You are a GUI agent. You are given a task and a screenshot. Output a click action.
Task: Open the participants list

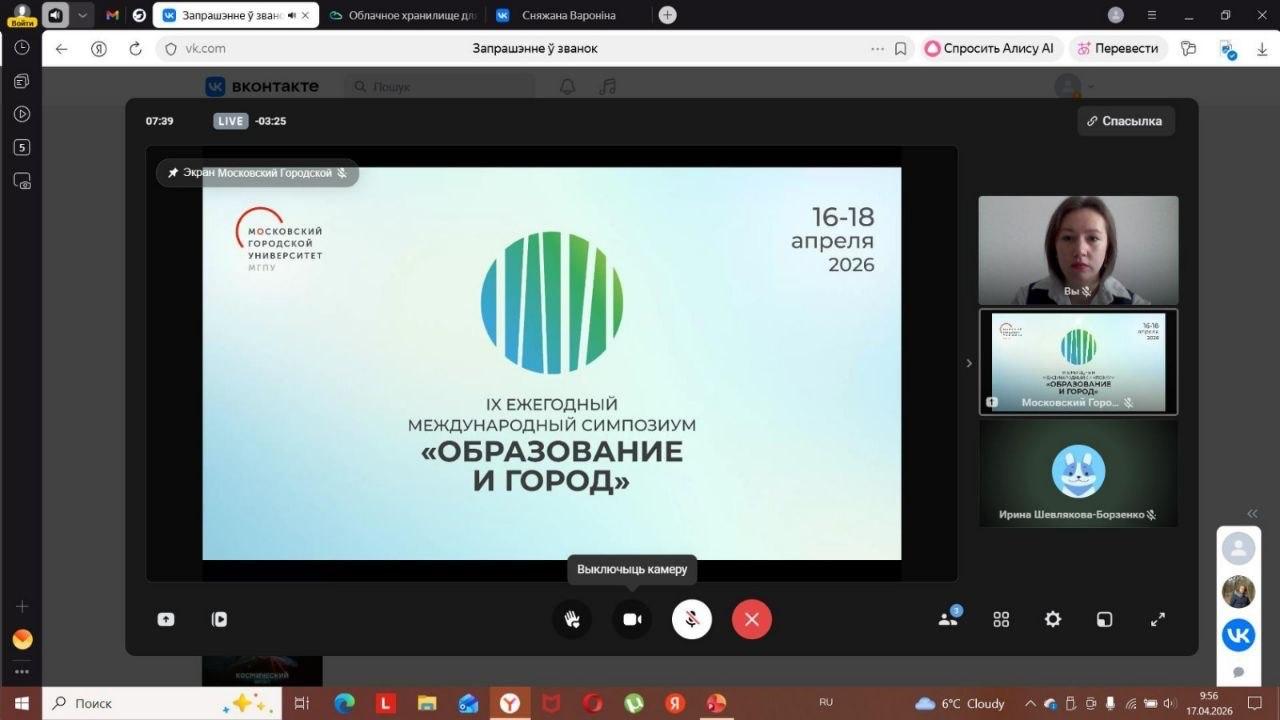[948, 619]
